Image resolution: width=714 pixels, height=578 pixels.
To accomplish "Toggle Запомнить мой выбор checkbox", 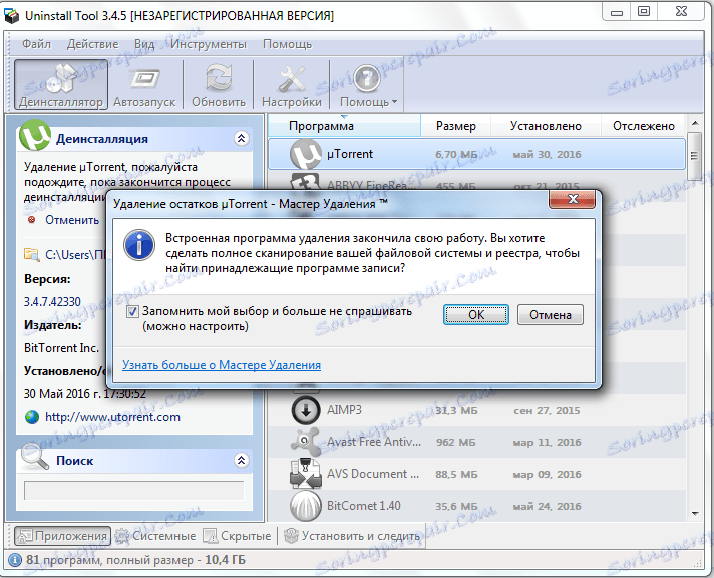I will [132, 312].
